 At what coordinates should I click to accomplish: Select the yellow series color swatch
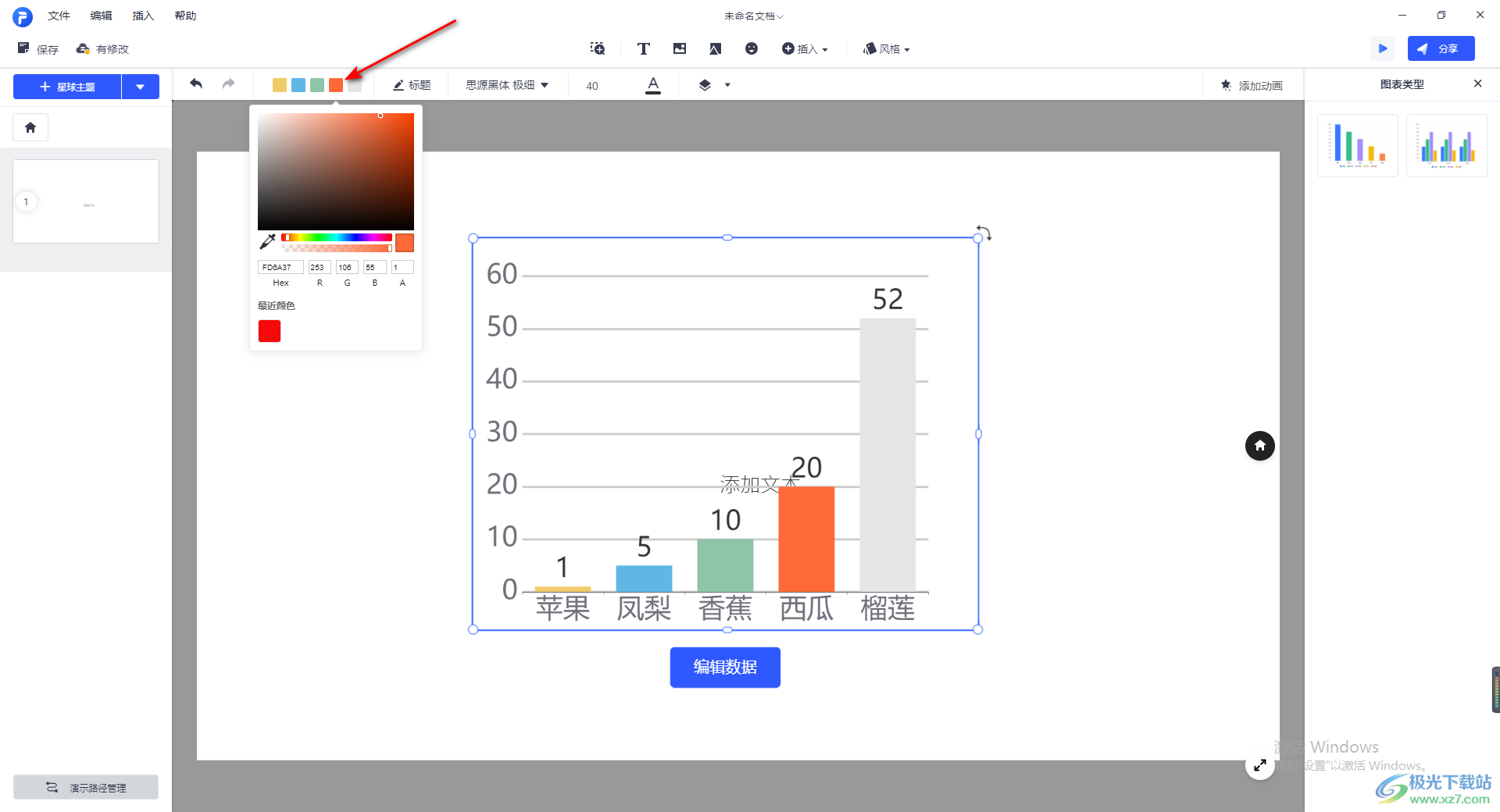pos(280,85)
